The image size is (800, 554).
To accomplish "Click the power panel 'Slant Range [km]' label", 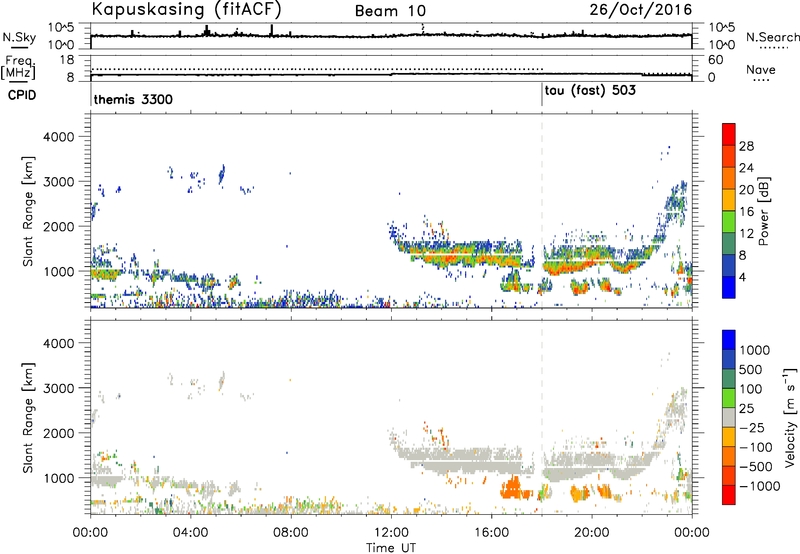I will [28, 211].
